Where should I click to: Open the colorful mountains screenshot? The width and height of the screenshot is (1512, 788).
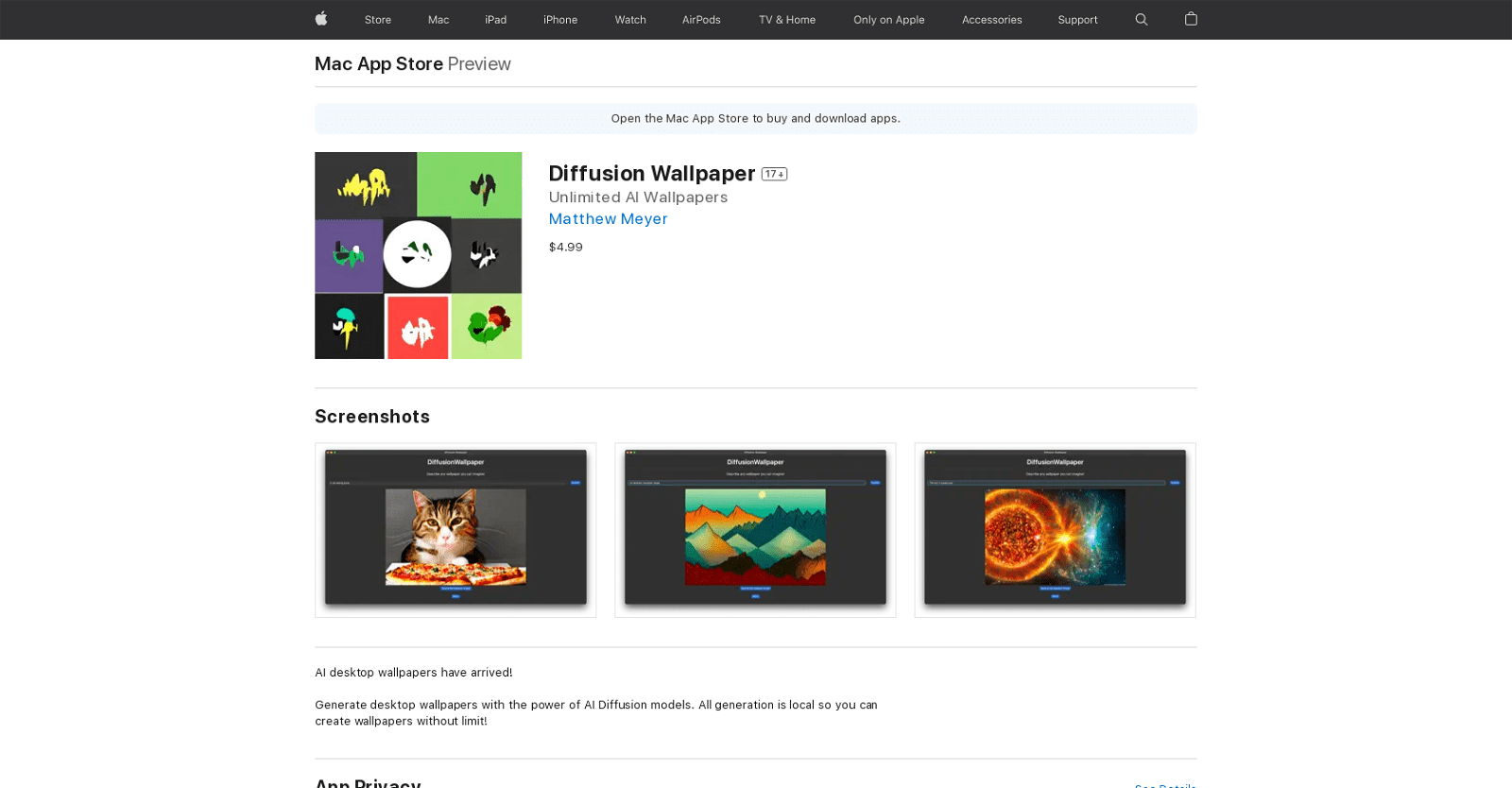pyautogui.click(x=755, y=530)
